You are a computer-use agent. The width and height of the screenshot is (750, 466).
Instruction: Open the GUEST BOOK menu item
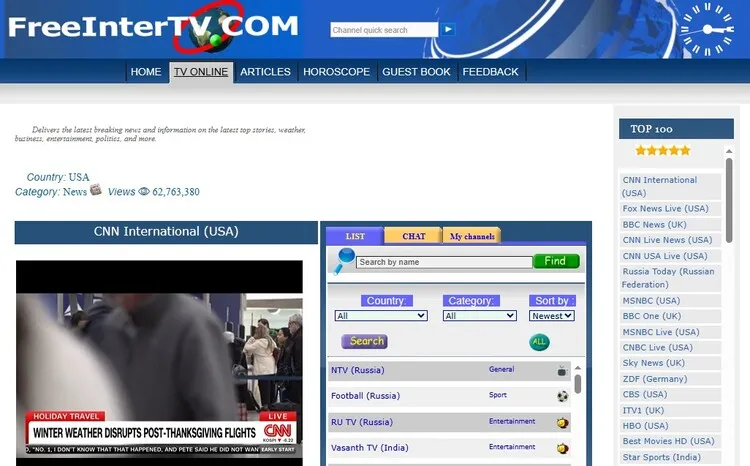click(416, 72)
